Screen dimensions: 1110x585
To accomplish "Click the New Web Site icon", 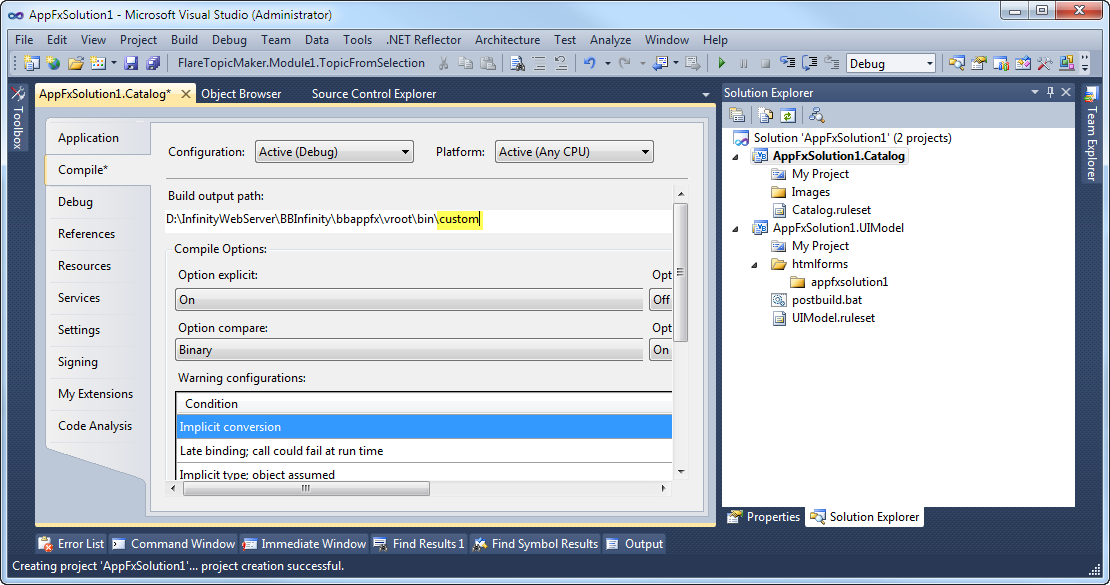I will click(x=53, y=63).
